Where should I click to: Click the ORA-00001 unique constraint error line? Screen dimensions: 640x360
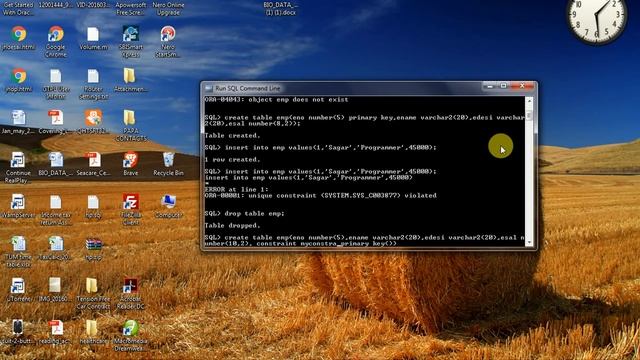pyautogui.click(x=320, y=196)
